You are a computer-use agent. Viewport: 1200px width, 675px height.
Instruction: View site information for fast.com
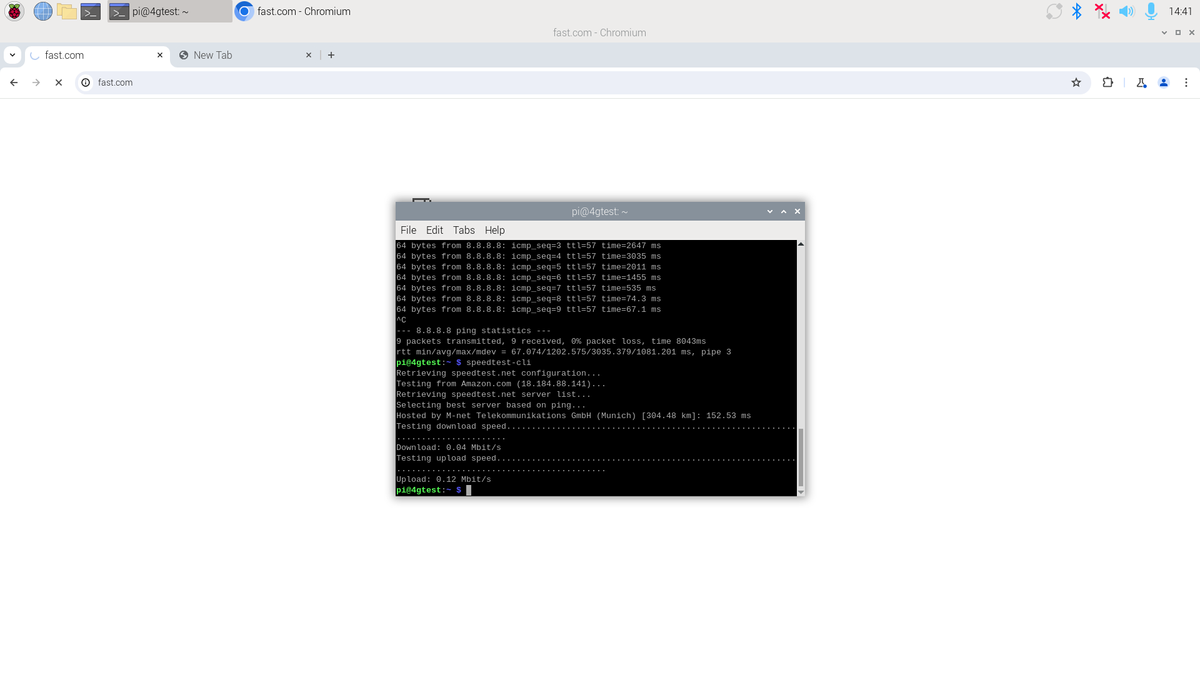click(86, 82)
